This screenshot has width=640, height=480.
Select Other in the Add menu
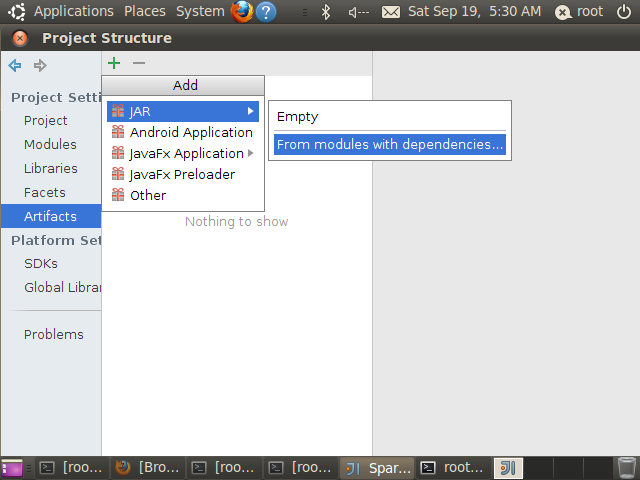[x=183, y=195]
